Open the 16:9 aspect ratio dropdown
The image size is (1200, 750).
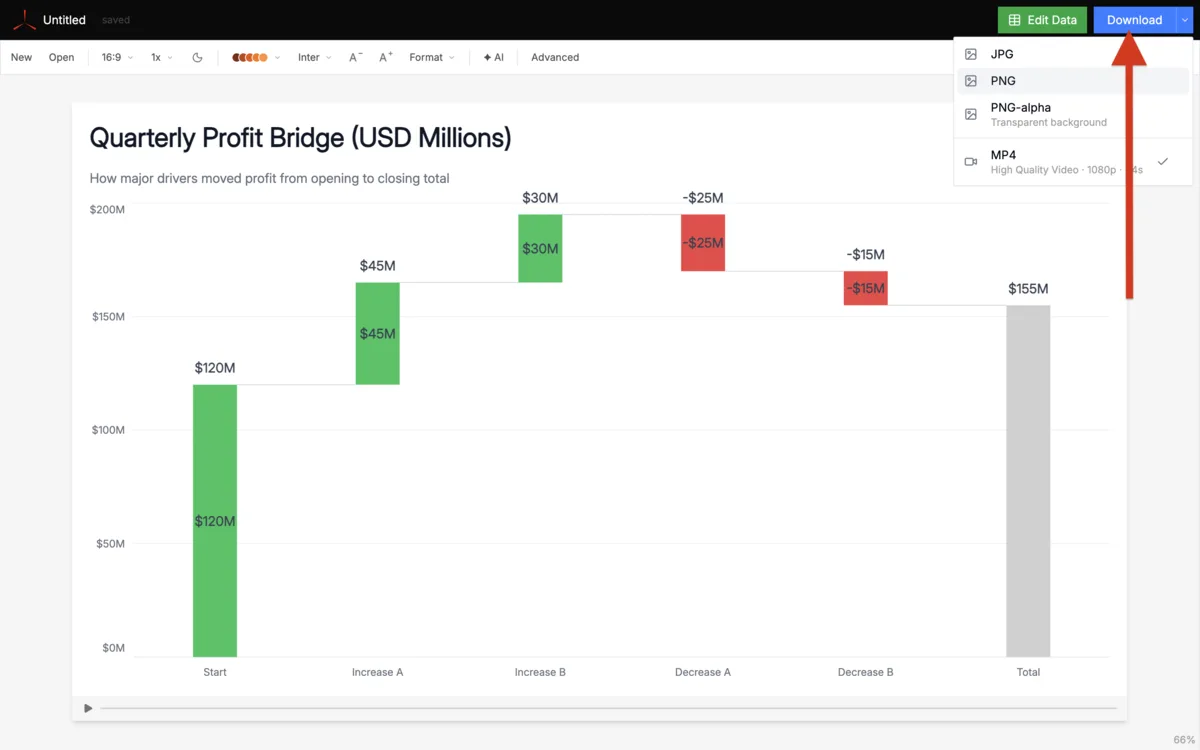click(x=117, y=57)
